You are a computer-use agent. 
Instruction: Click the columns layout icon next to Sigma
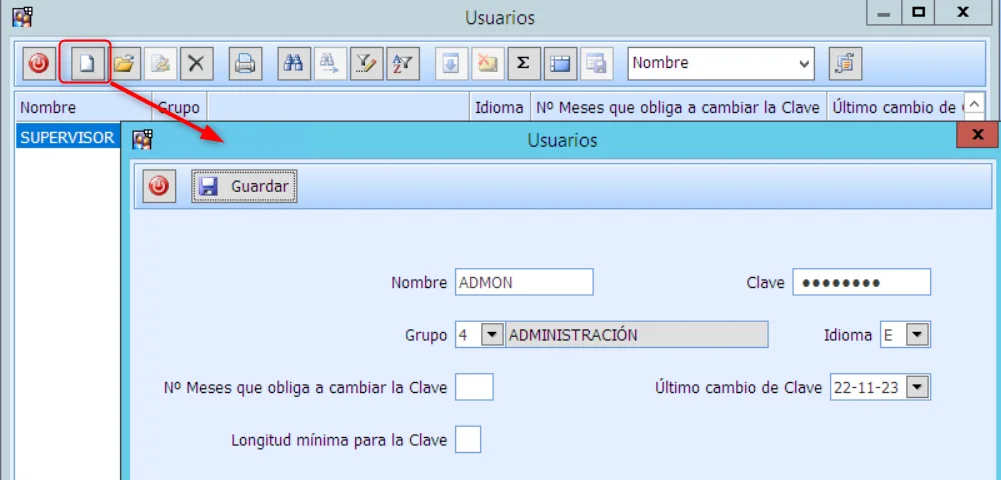559,63
